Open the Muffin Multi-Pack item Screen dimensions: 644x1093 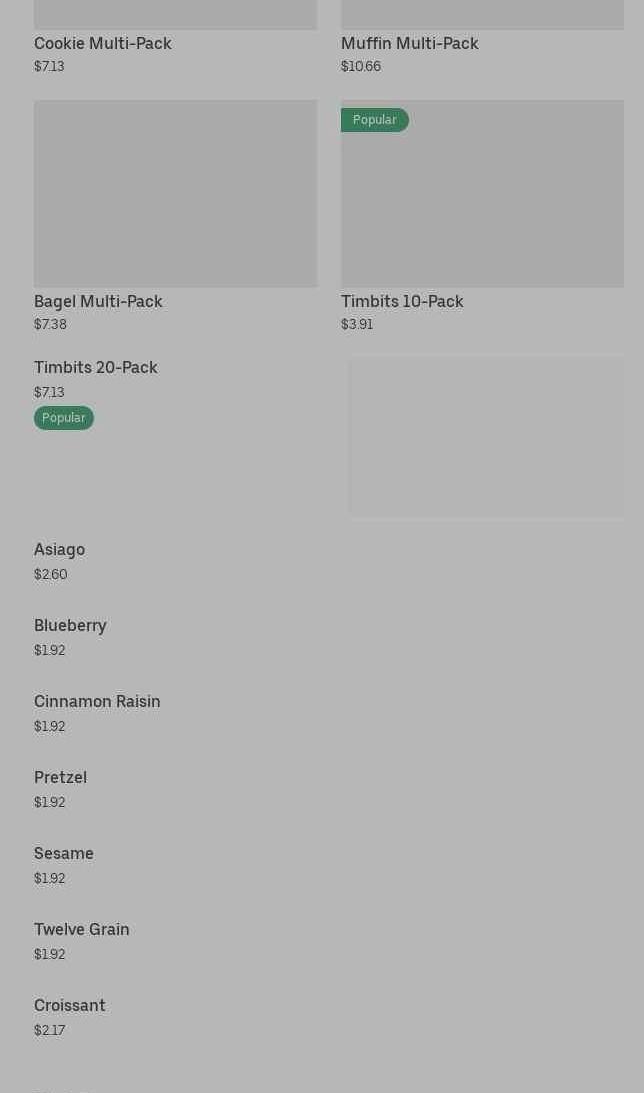pos(409,43)
